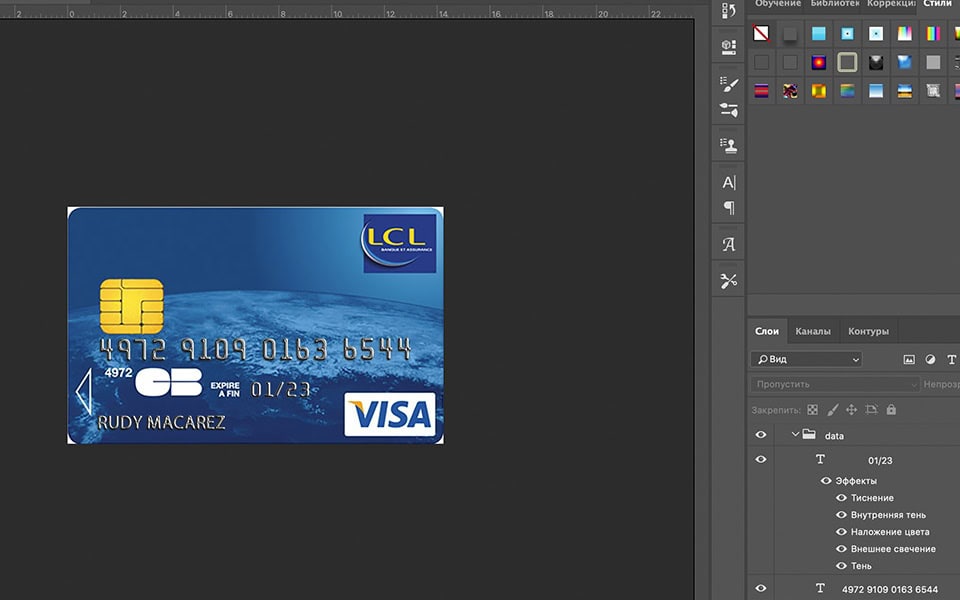Select the Стили tab
Image resolution: width=960 pixels, height=600 pixels.
(937, 4)
